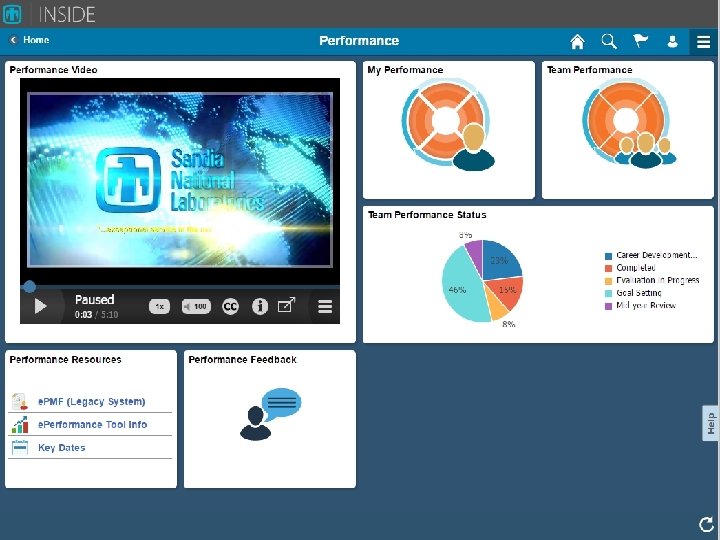Click the notifications flag icon
Screen dimensions: 720x540
[641, 41]
